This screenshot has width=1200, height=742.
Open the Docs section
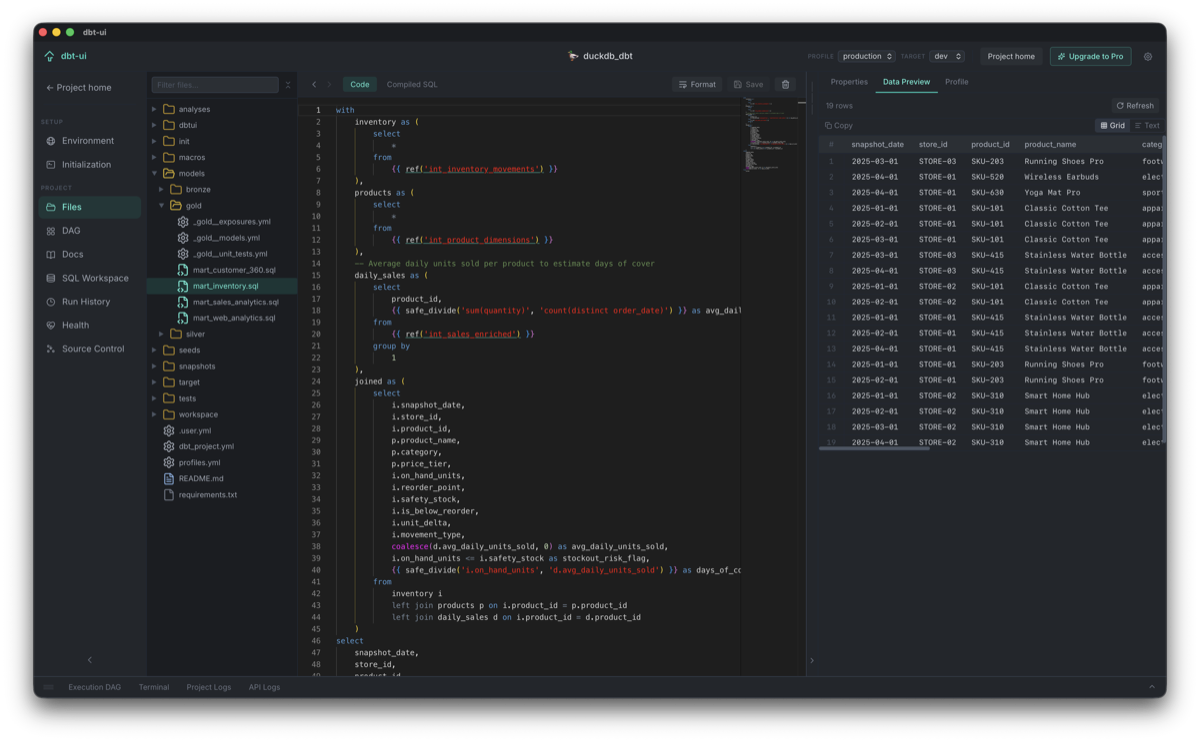click(x=90, y=255)
